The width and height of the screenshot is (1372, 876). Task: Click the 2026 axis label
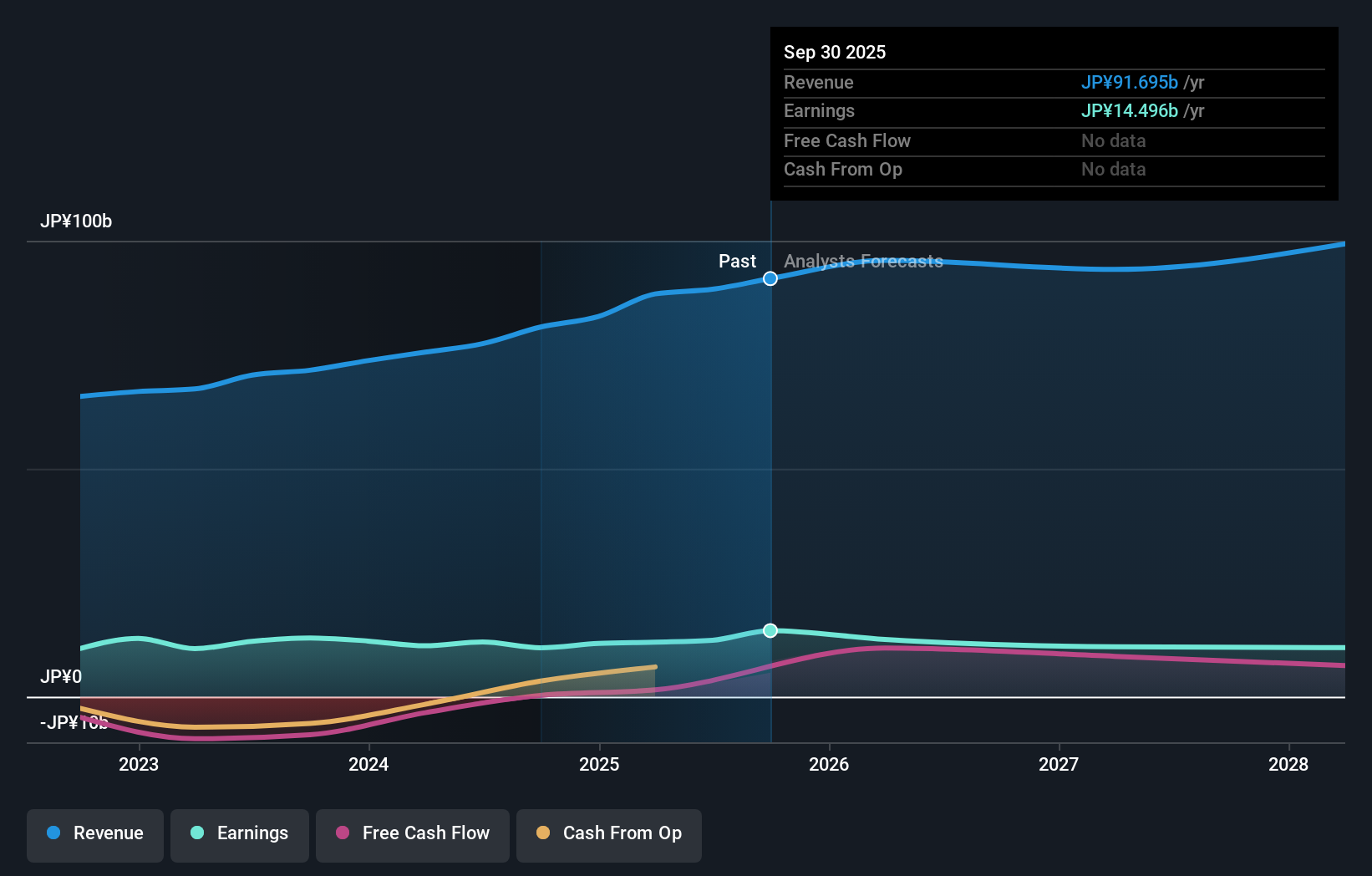pyautogui.click(x=828, y=764)
